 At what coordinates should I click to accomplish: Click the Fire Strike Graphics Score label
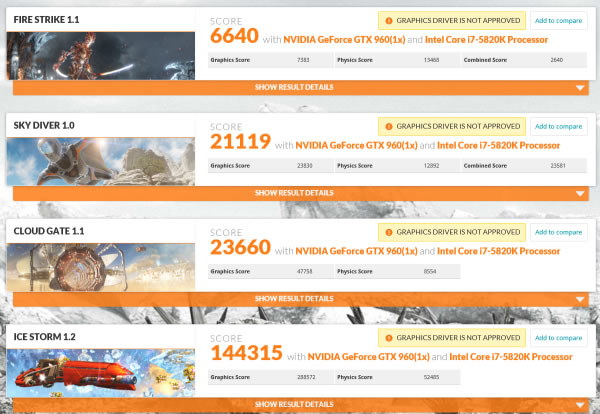click(230, 60)
